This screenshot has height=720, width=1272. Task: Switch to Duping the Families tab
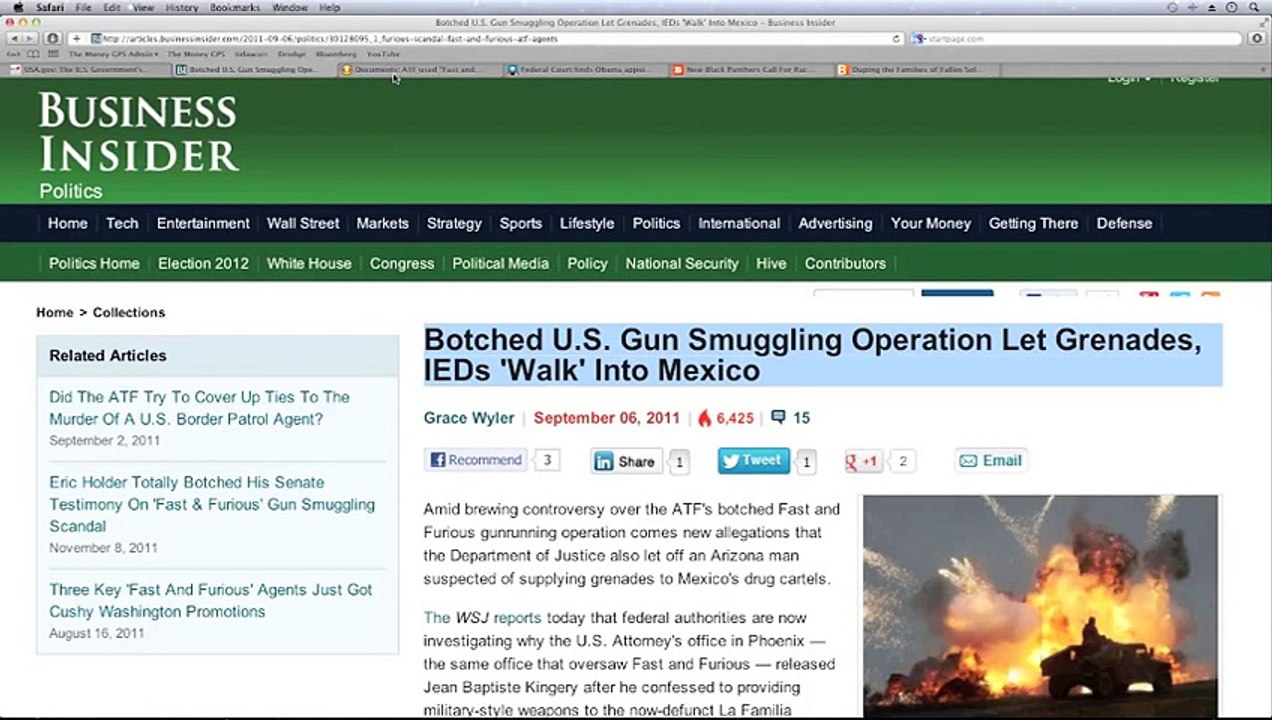click(916, 70)
